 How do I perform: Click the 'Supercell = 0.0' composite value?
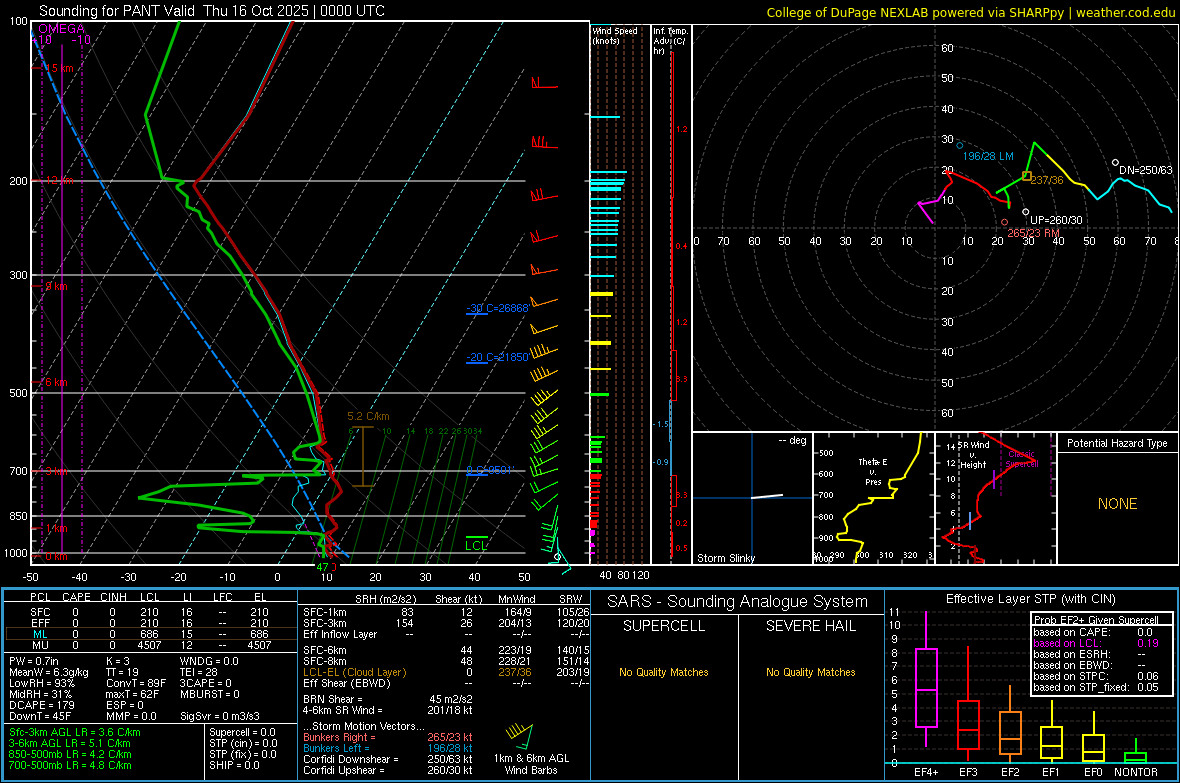pos(242,732)
